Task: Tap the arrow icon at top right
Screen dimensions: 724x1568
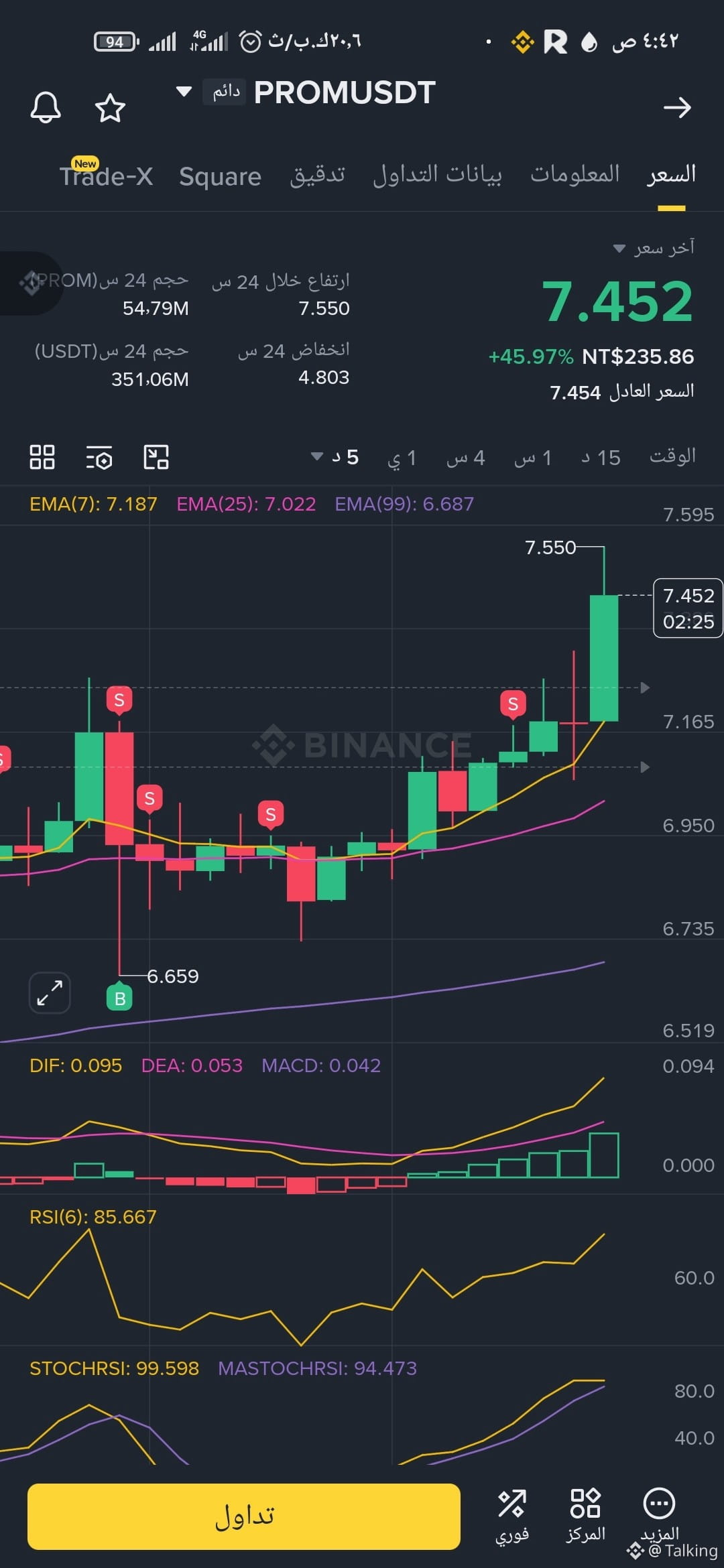Action: click(x=677, y=107)
